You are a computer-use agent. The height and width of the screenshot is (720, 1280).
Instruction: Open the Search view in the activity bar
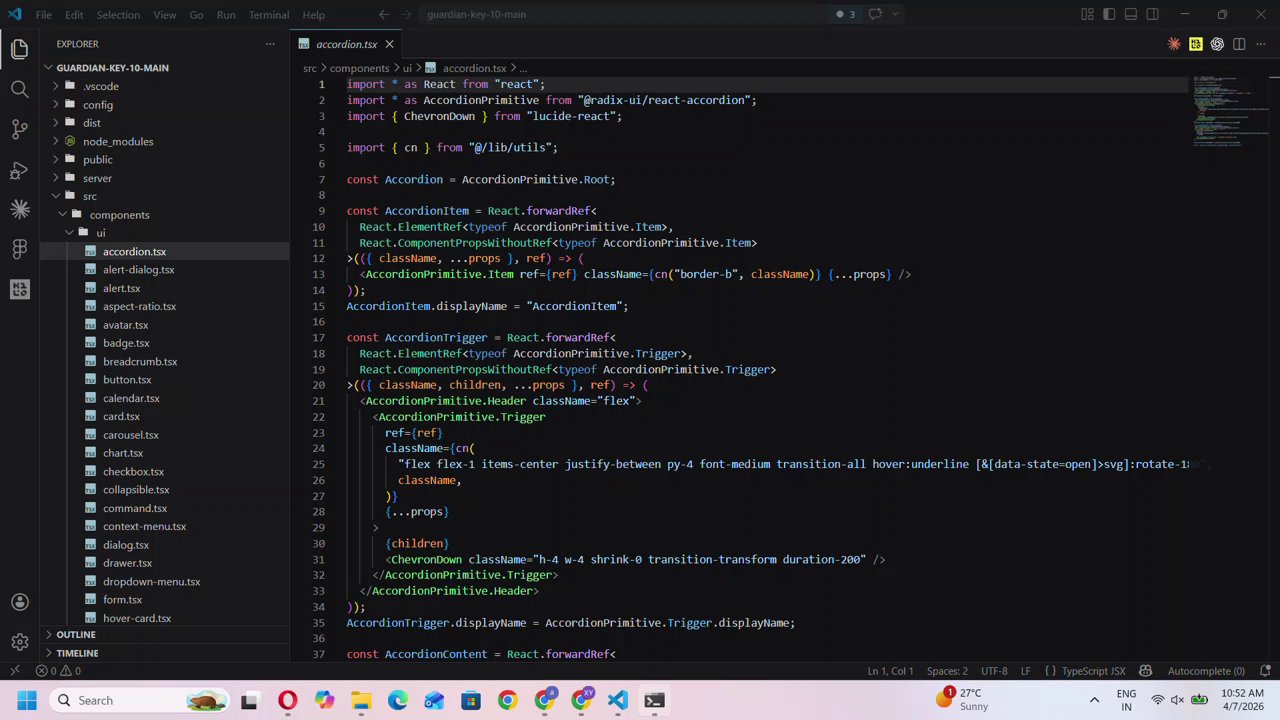[19, 89]
